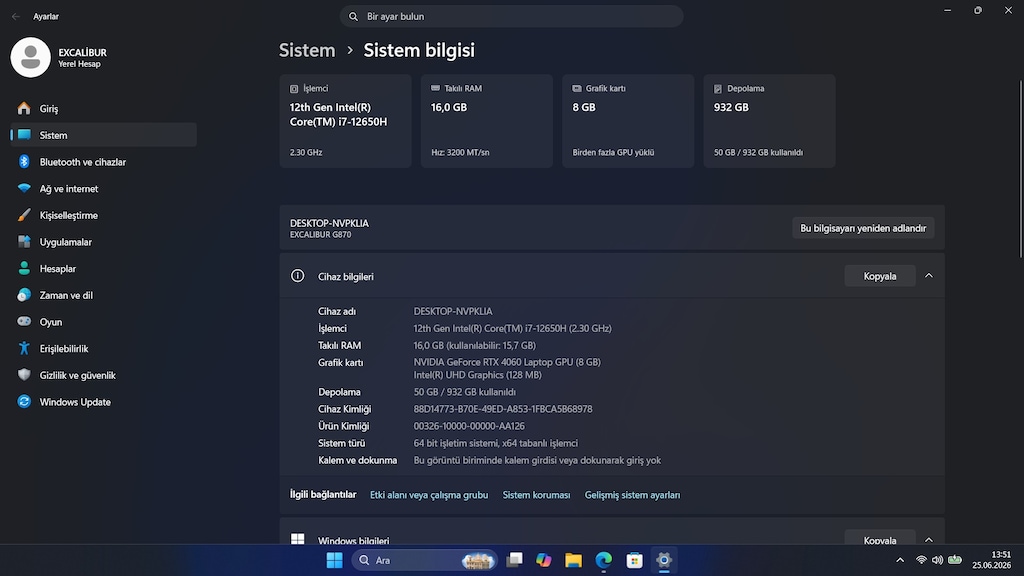
Task: Open Gizlilik ve güvenlik settings page
Action: point(104,375)
